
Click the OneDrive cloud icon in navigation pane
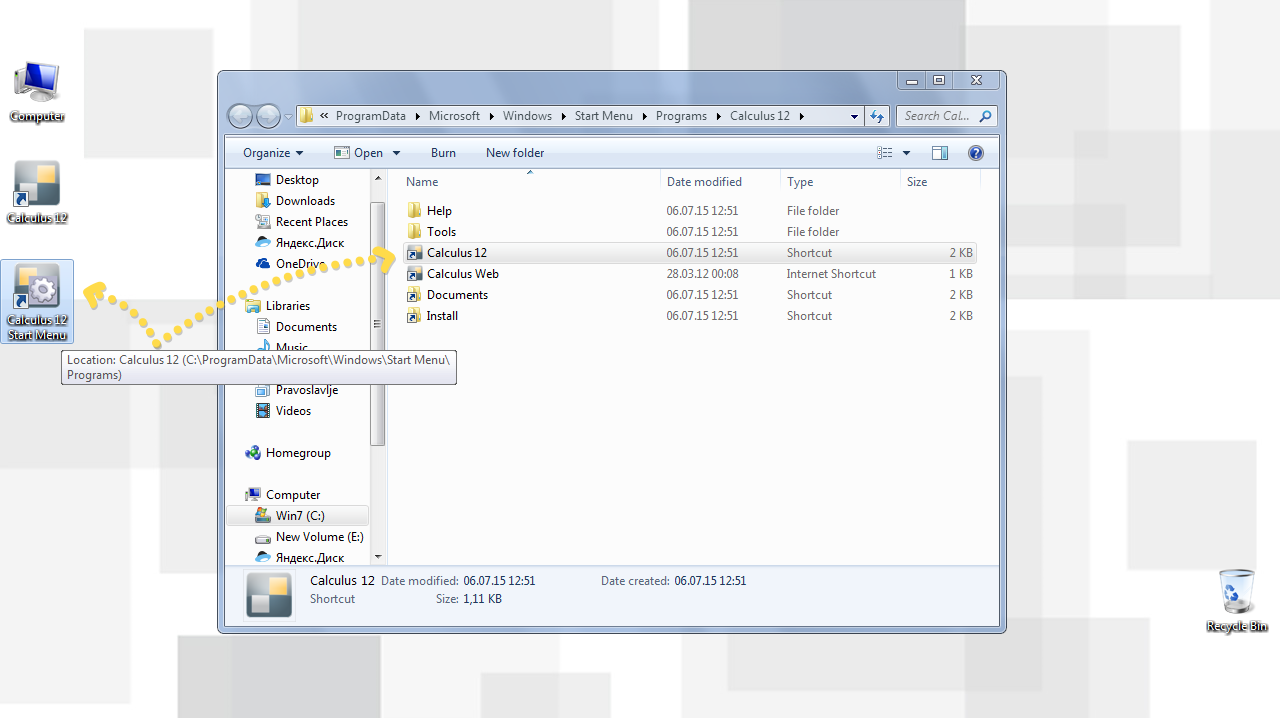click(263, 264)
